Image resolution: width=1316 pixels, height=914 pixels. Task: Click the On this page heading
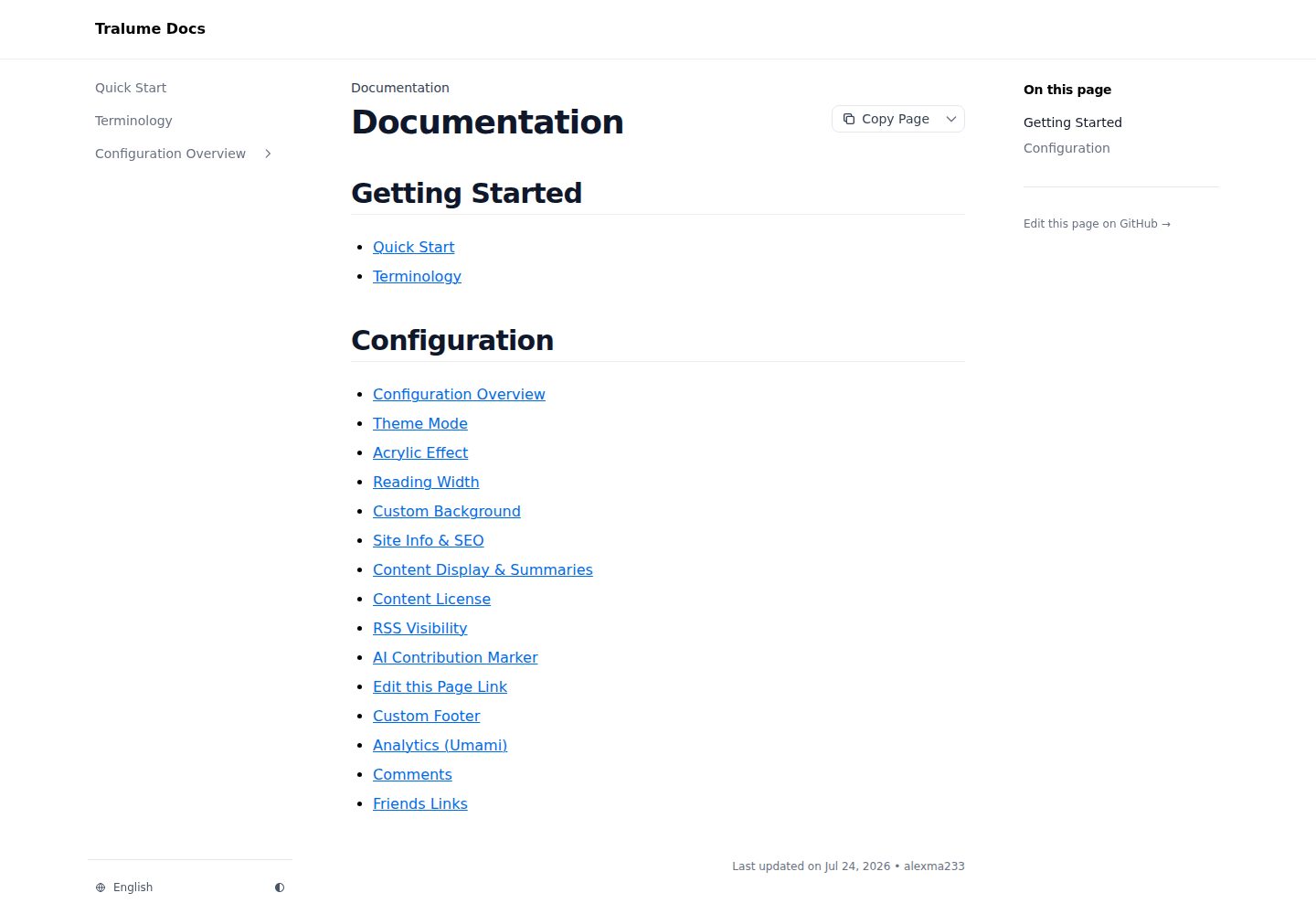pos(1067,90)
